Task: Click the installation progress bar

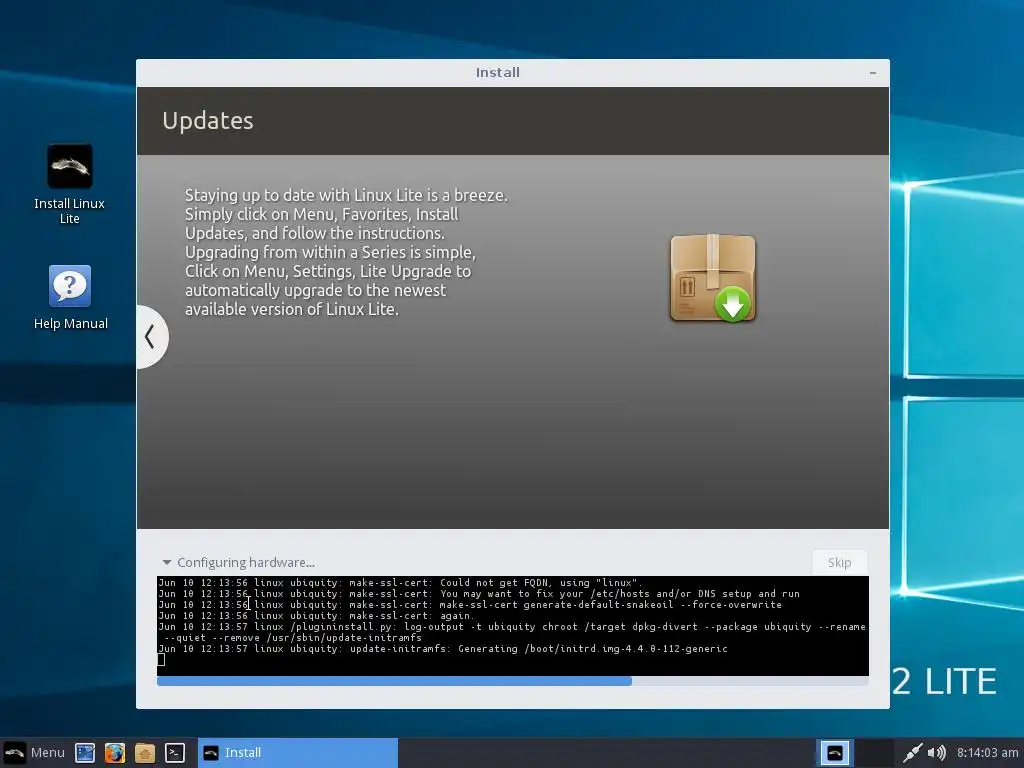Action: [513, 681]
